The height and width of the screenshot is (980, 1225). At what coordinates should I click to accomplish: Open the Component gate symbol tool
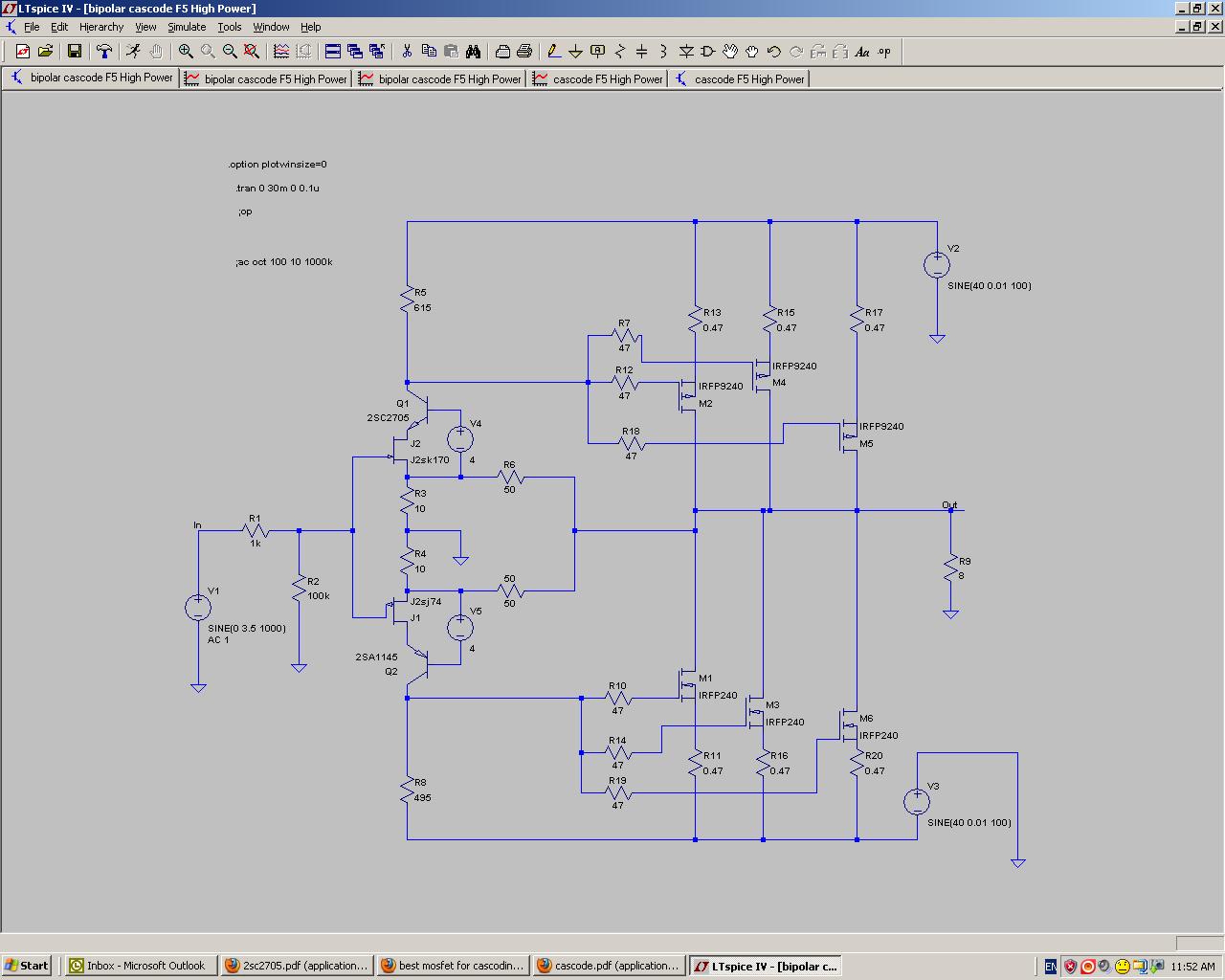point(708,52)
